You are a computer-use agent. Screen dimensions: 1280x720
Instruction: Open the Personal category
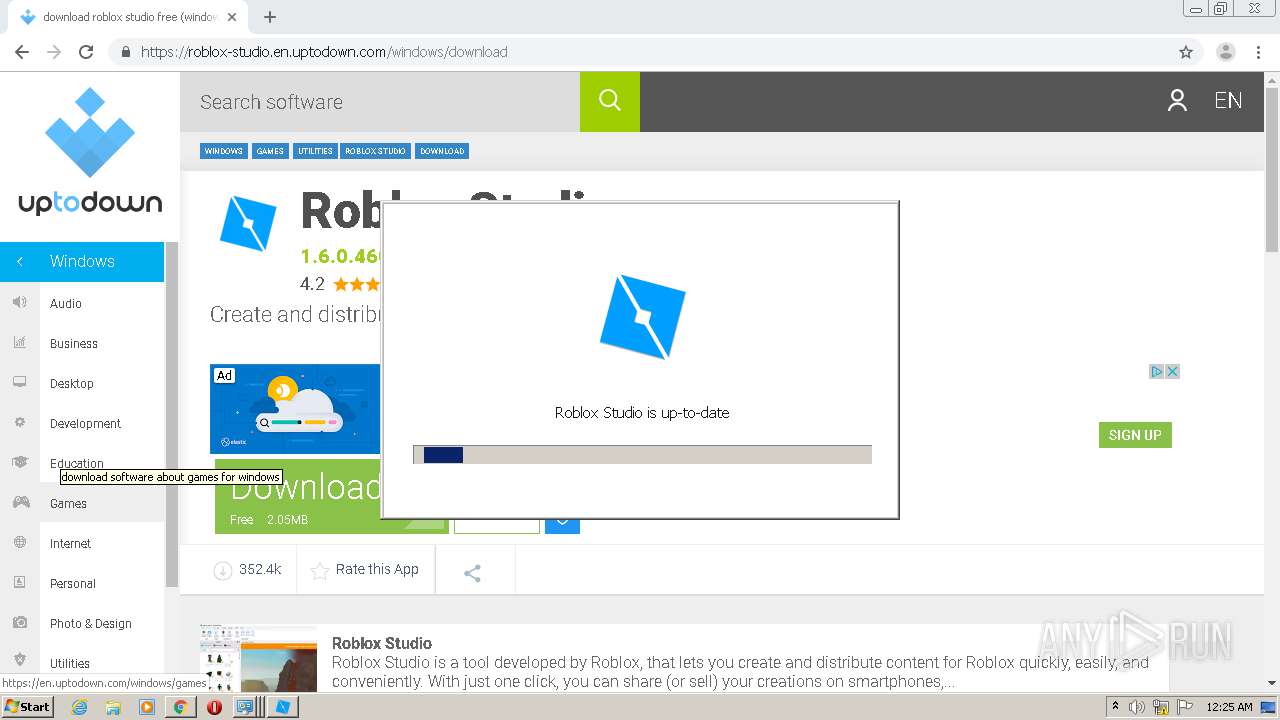click(x=73, y=583)
